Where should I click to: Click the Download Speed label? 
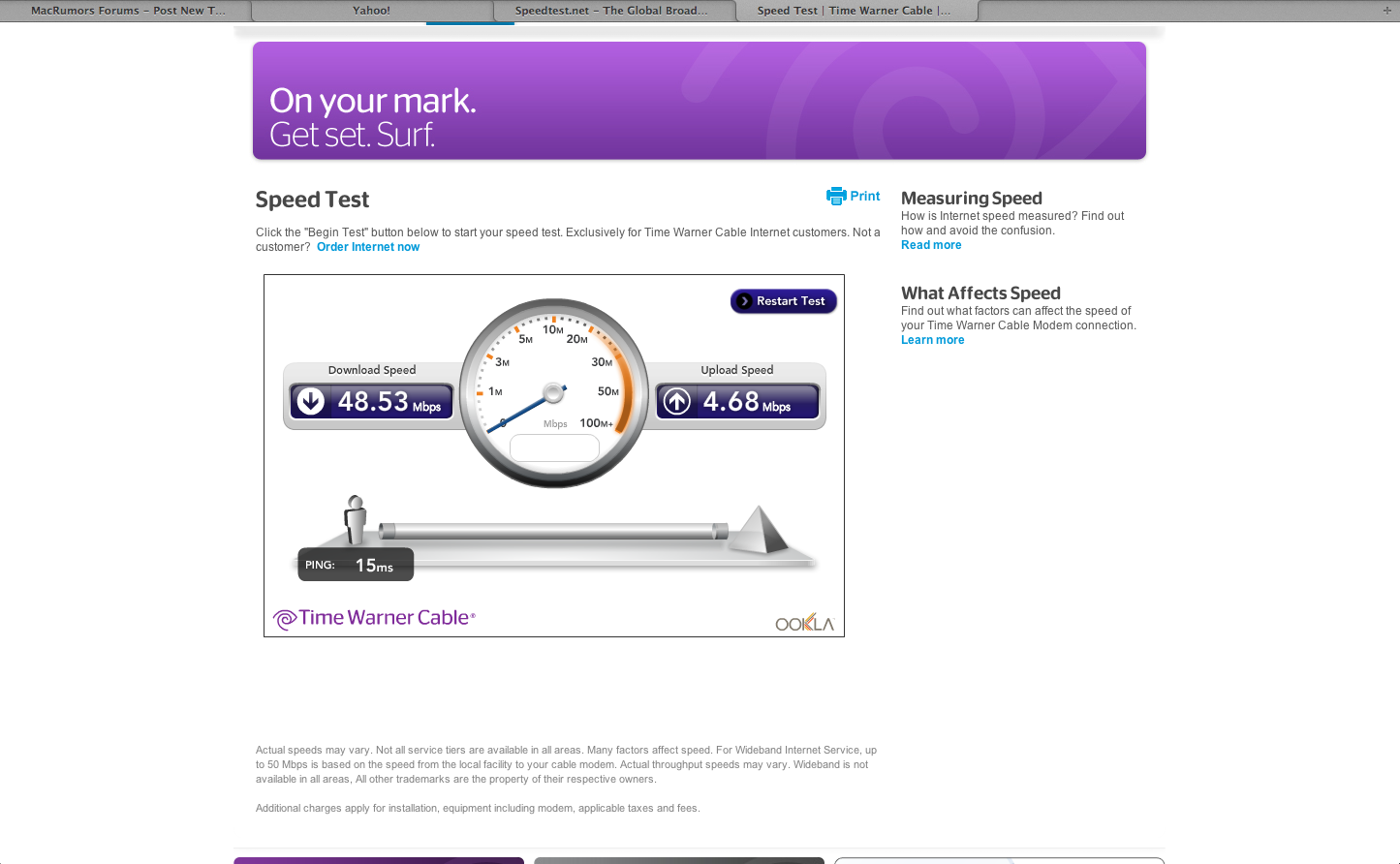pyautogui.click(x=372, y=370)
